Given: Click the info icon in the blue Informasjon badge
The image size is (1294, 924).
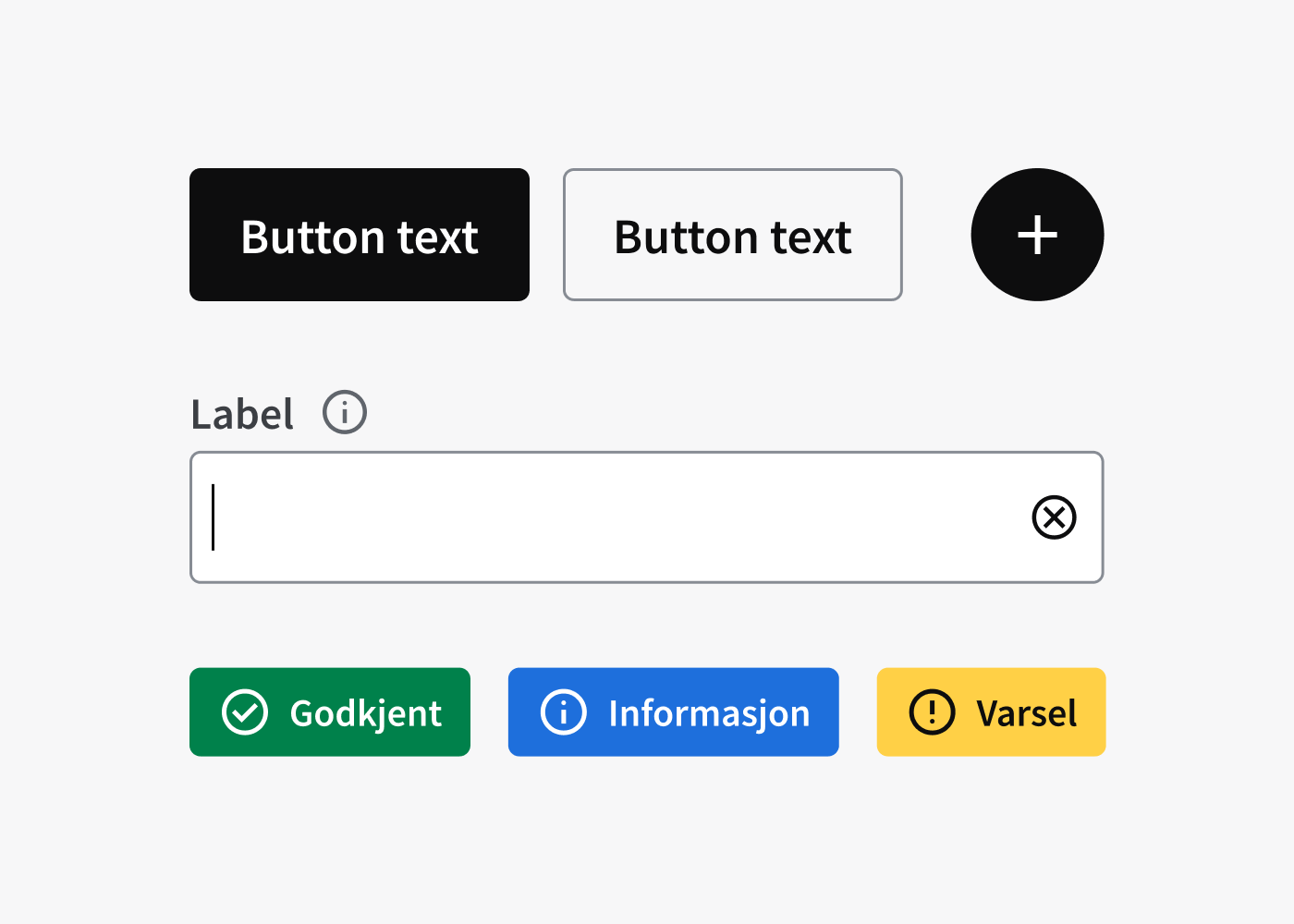Looking at the screenshot, I should (x=564, y=712).
